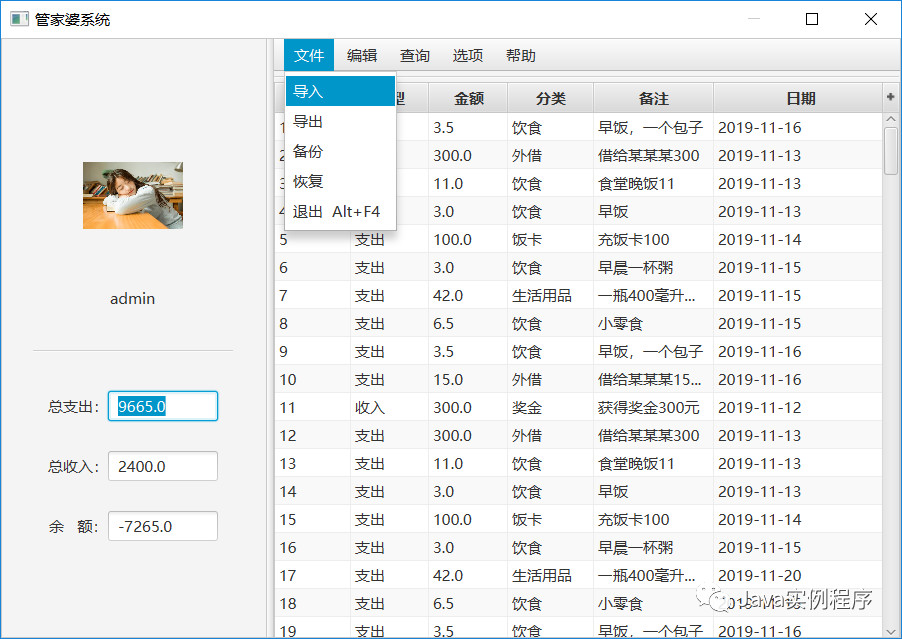902x639 pixels.
Task: Click the table vertical scrollbar thumb
Action: pos(891,151)
